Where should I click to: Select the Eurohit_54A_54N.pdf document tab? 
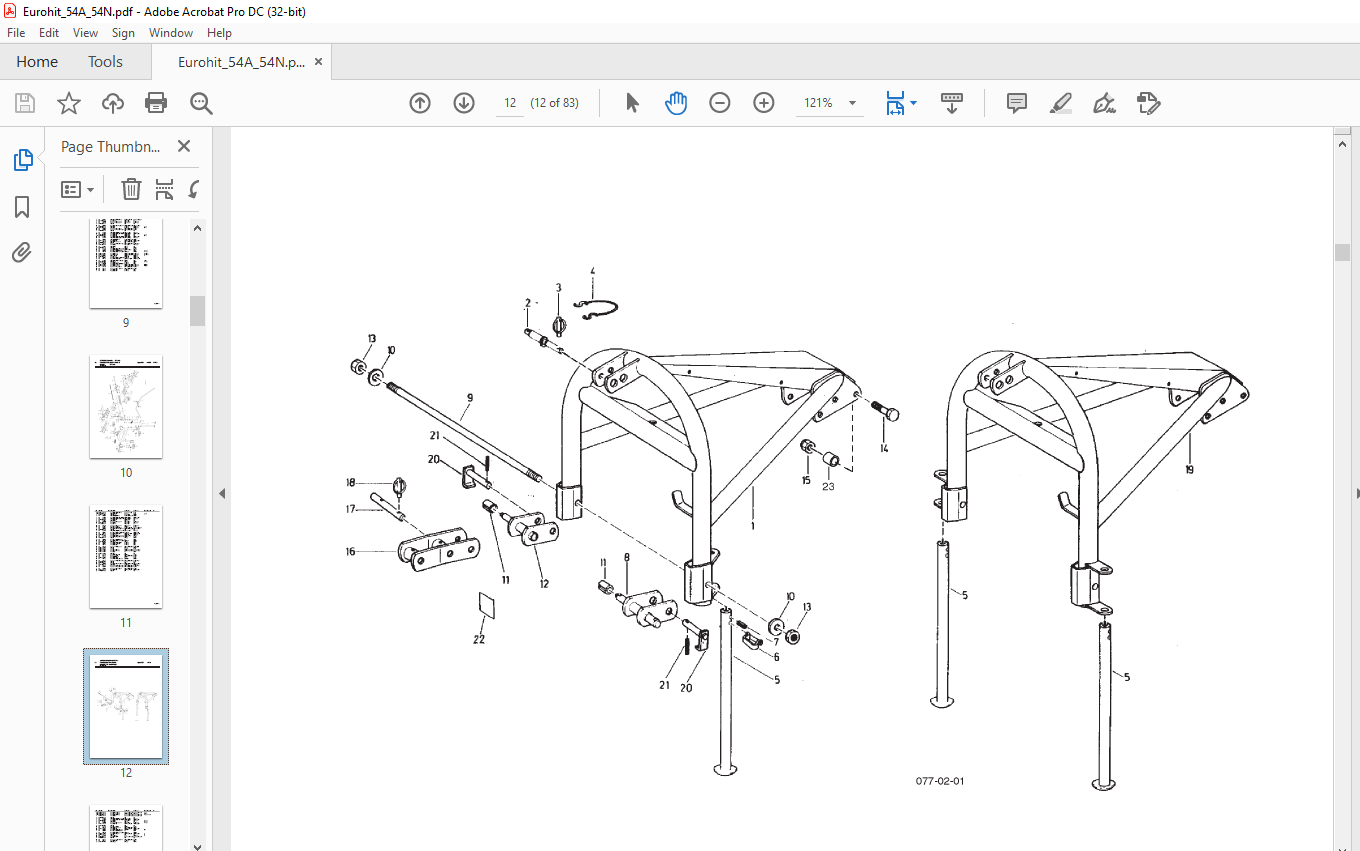241,62
